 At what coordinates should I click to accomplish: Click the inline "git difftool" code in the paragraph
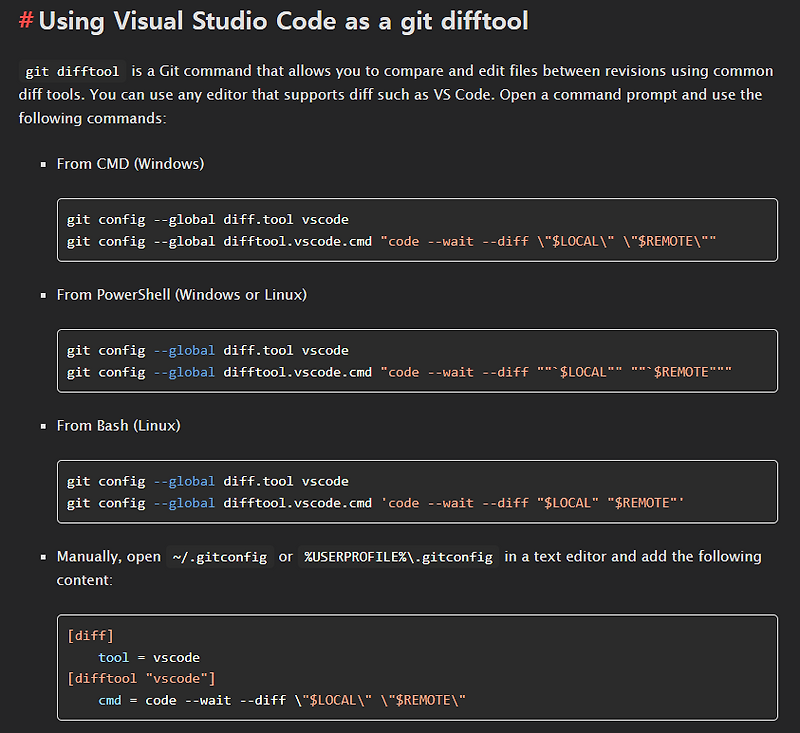pos(72,72)
